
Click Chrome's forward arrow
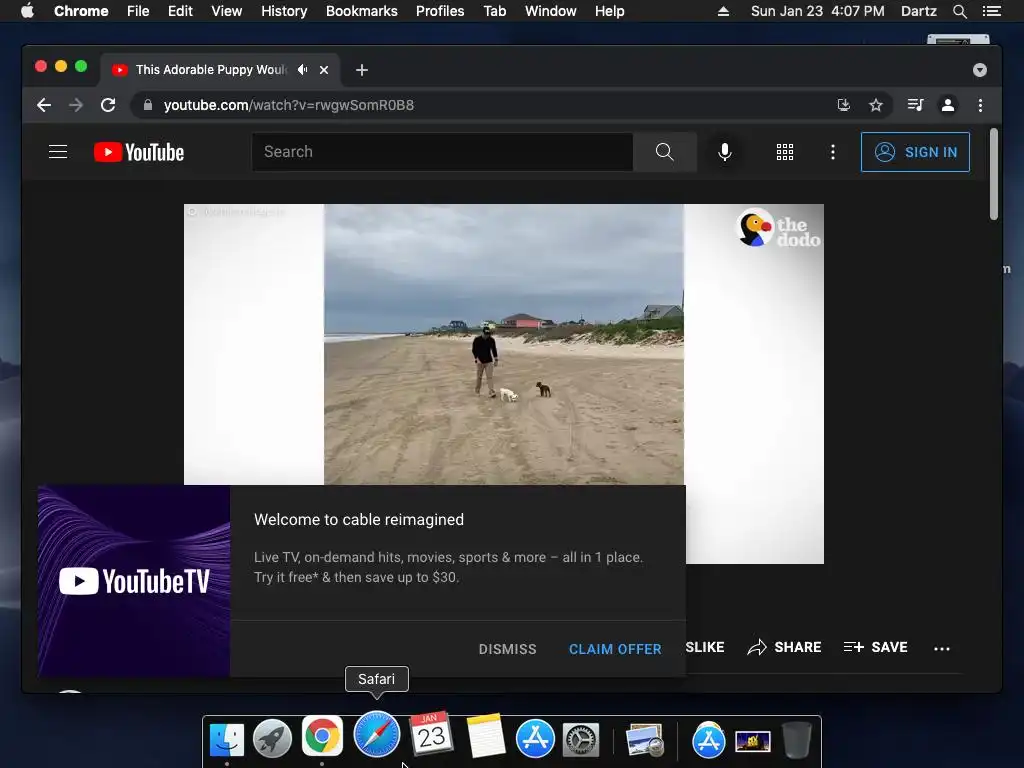(76, 105)
